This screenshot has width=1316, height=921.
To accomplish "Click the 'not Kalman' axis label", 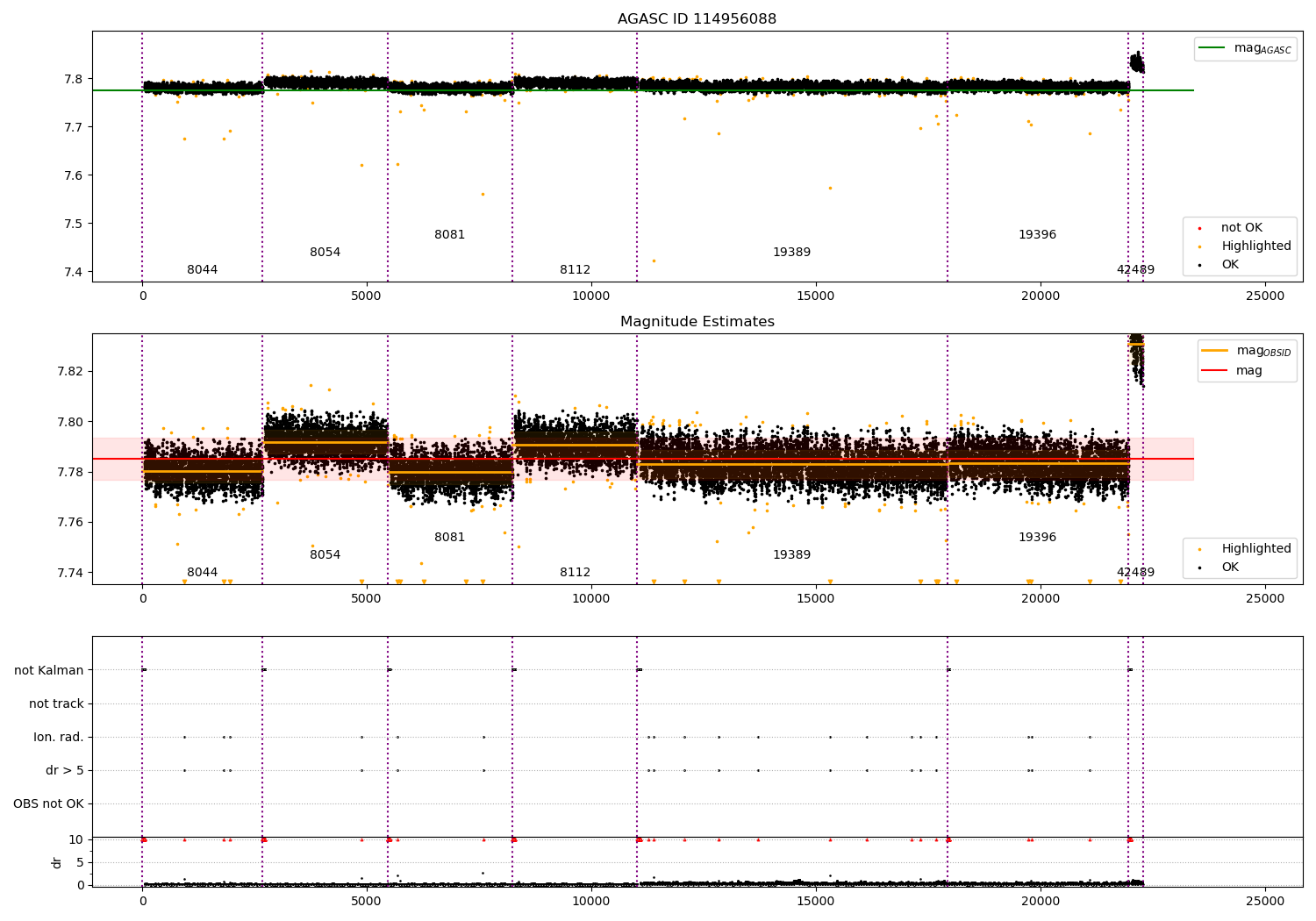I will [x=49, y=671].
